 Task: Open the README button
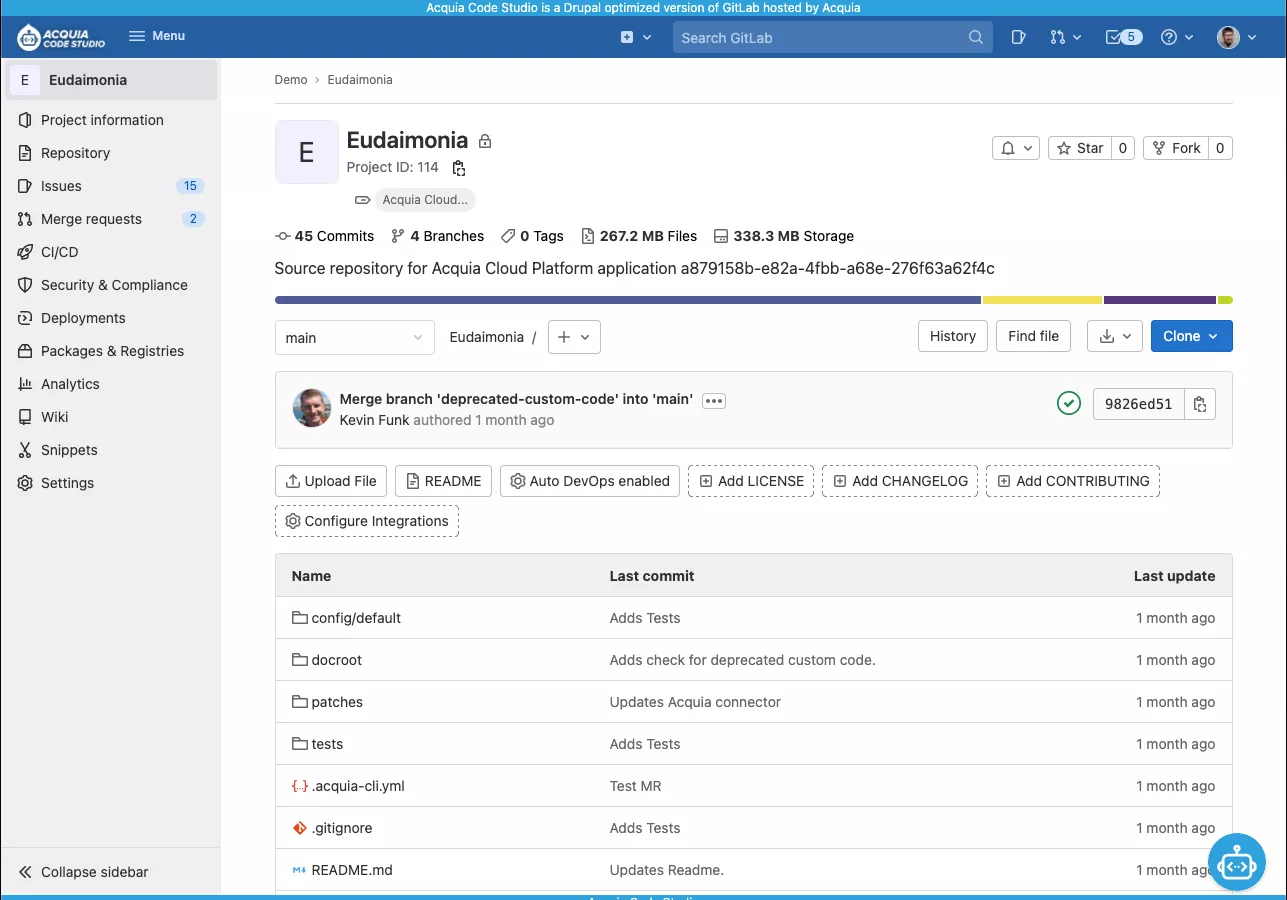pos(444,481)
